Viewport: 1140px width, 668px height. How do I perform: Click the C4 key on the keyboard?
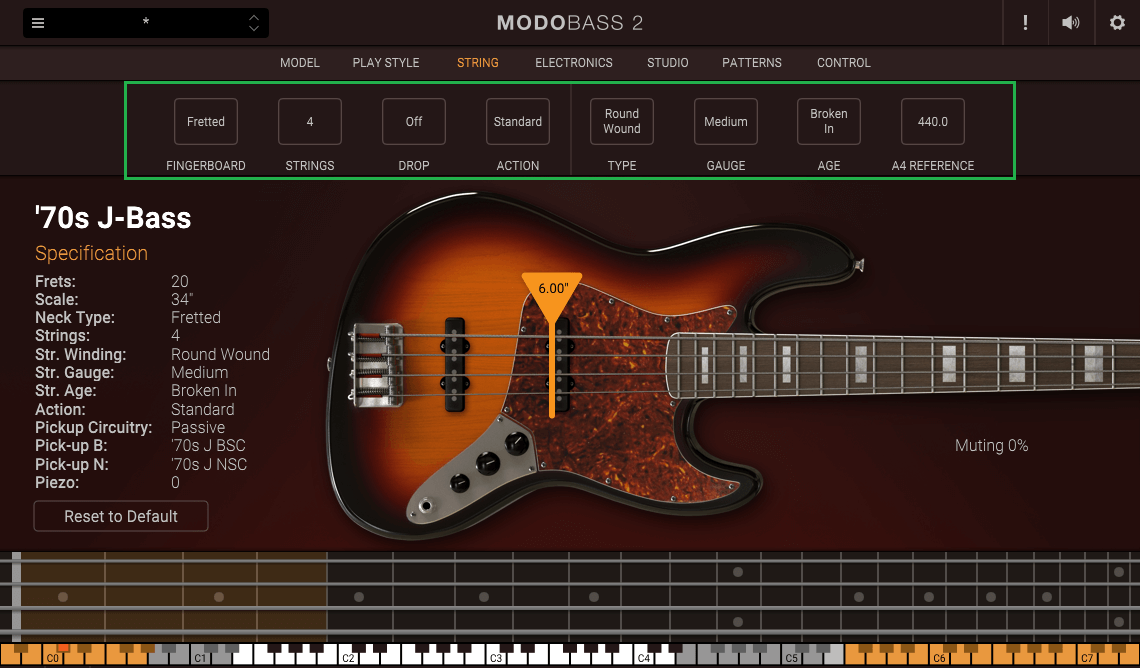tap(644, 657)
